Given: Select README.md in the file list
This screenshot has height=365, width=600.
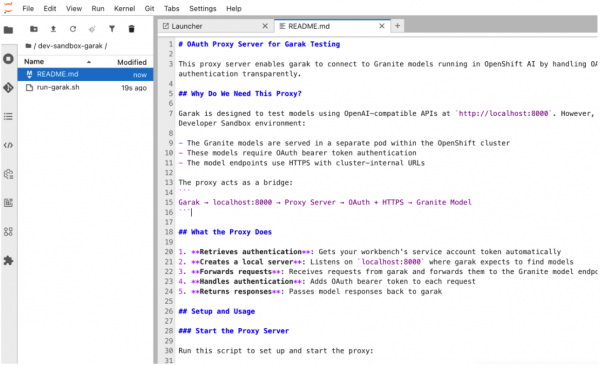Looking at the screenshot, I should click(85, 74).
